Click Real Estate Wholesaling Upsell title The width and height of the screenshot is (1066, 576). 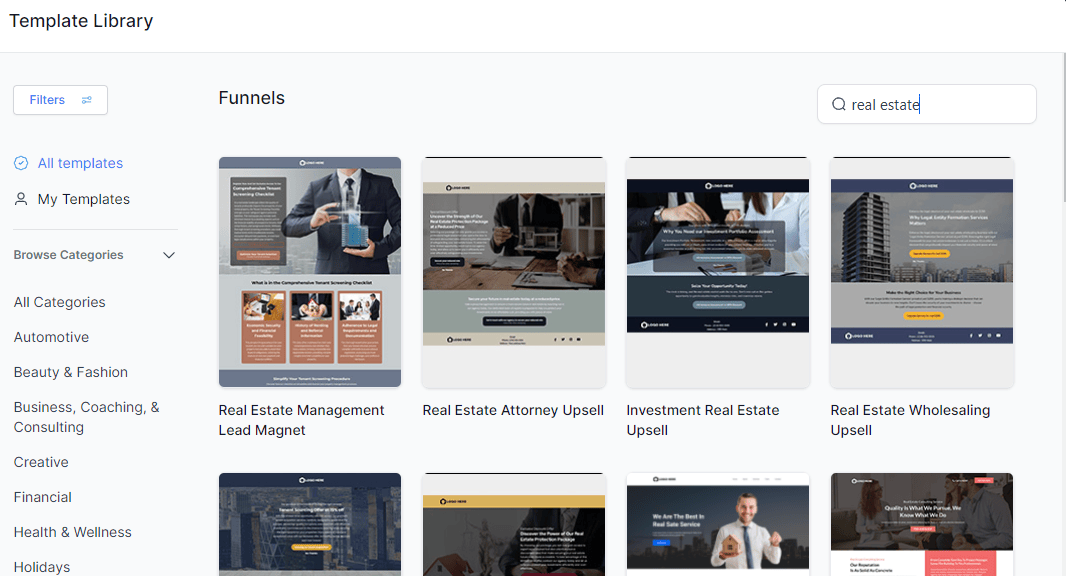pyautogui.click(x=910, y=420)
